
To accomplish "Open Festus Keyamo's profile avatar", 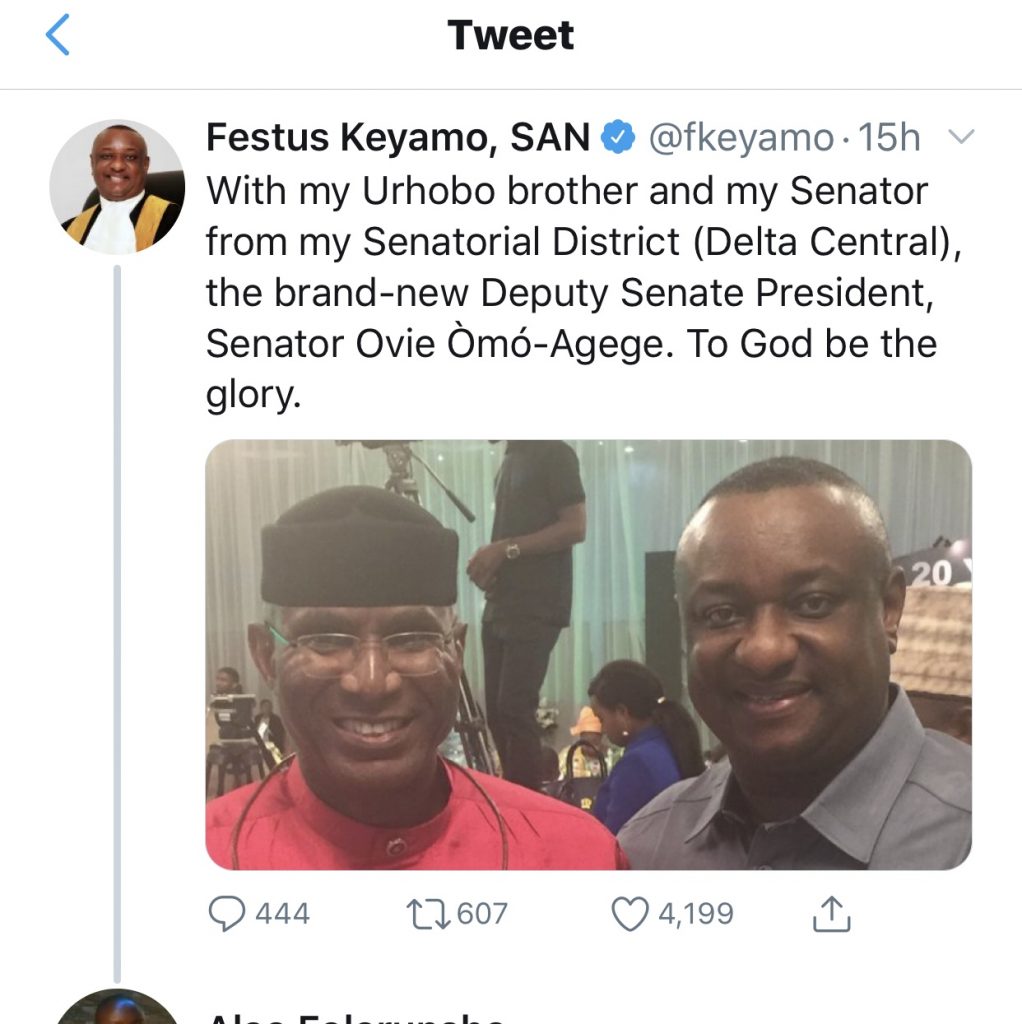I will [x=117, y=187].
